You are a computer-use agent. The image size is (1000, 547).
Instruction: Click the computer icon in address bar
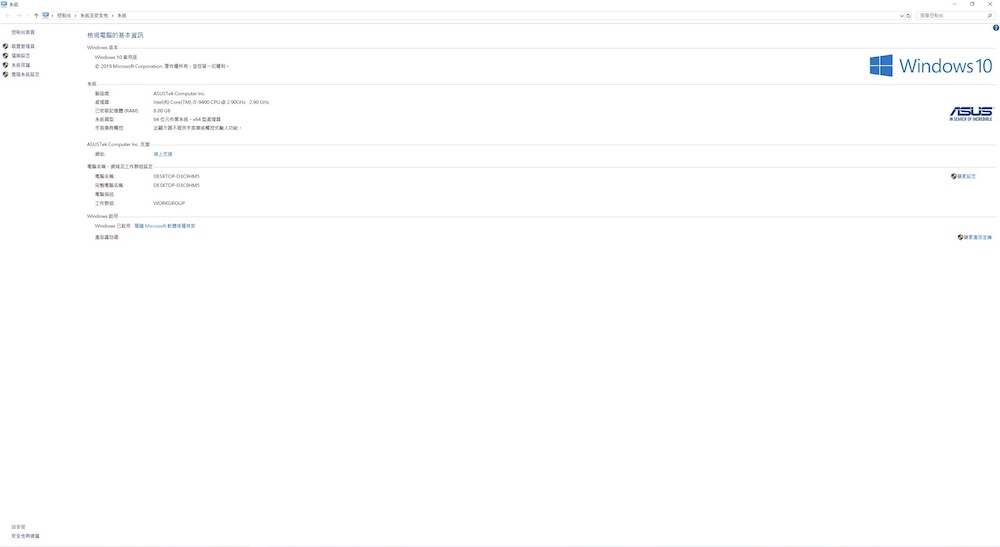(45, 15)
